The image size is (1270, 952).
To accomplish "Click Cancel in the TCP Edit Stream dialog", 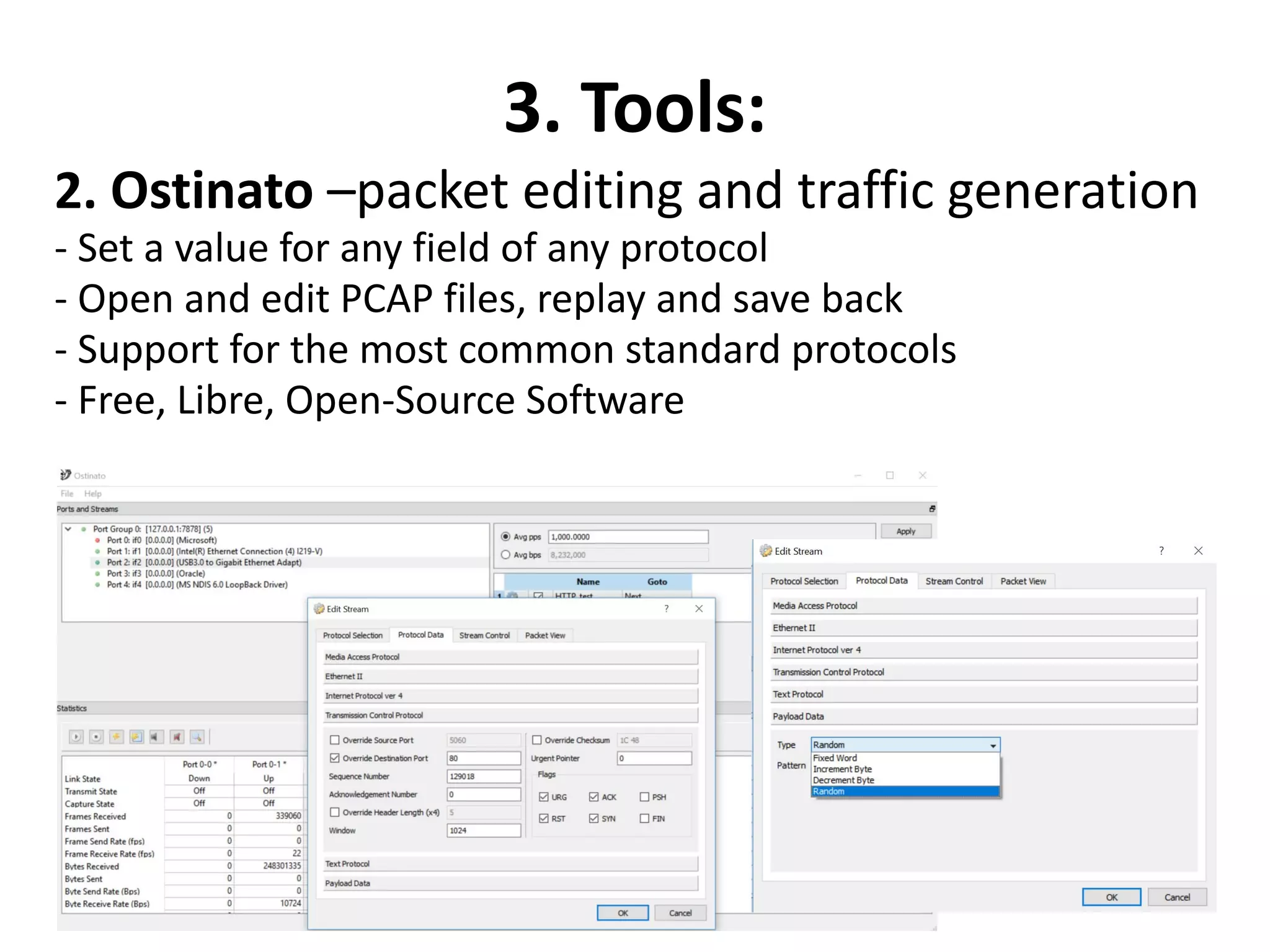I will tap(680, 913).
